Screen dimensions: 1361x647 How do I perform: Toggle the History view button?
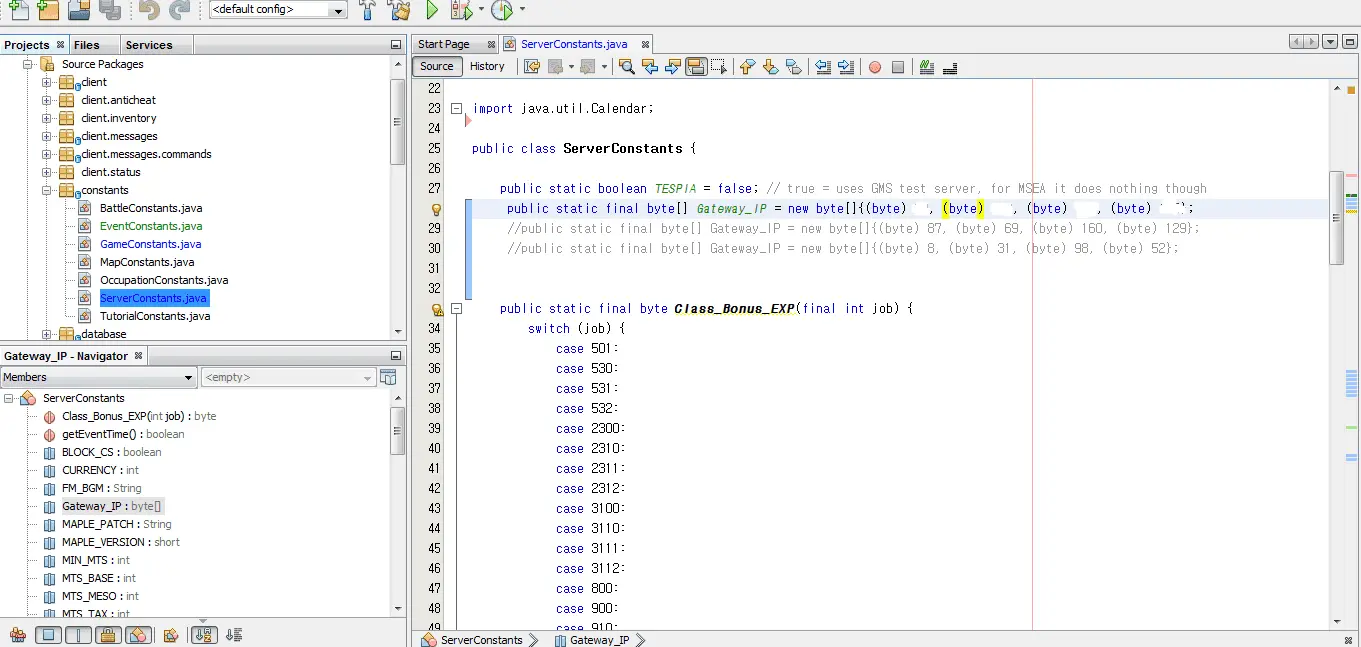pos(487,66)
